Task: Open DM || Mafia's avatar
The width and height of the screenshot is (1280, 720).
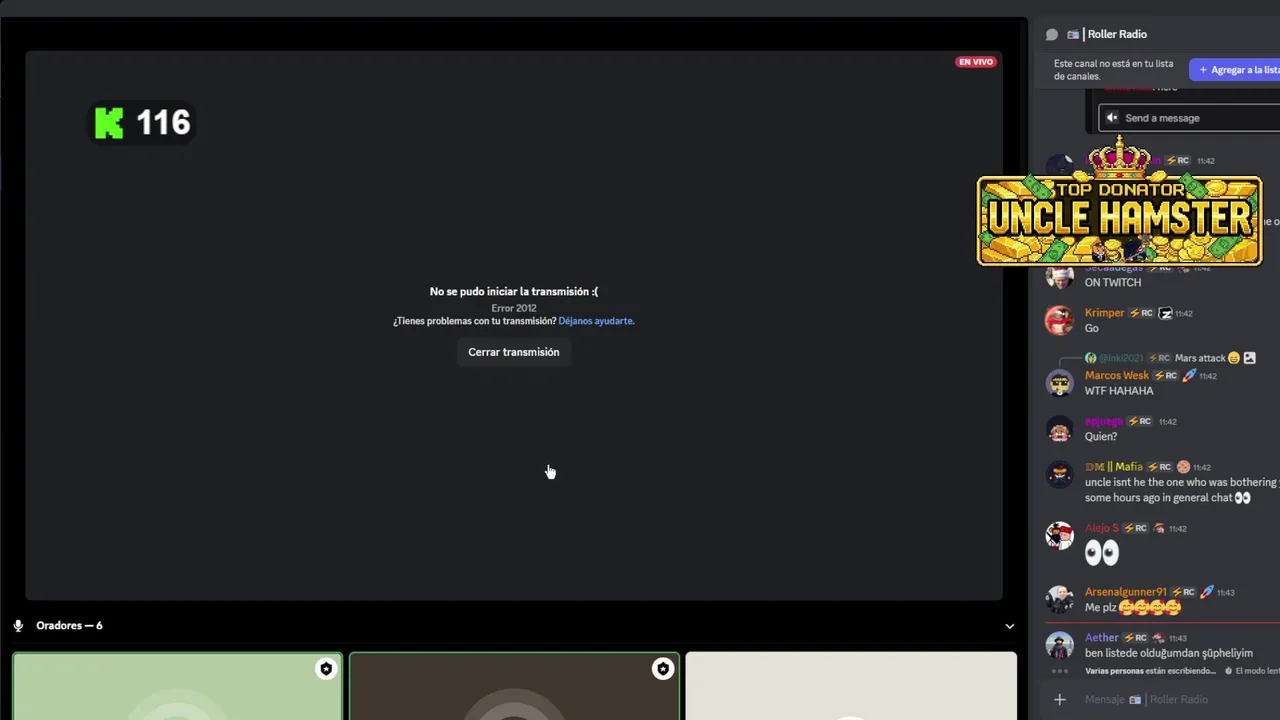Action: (1059, 475)
